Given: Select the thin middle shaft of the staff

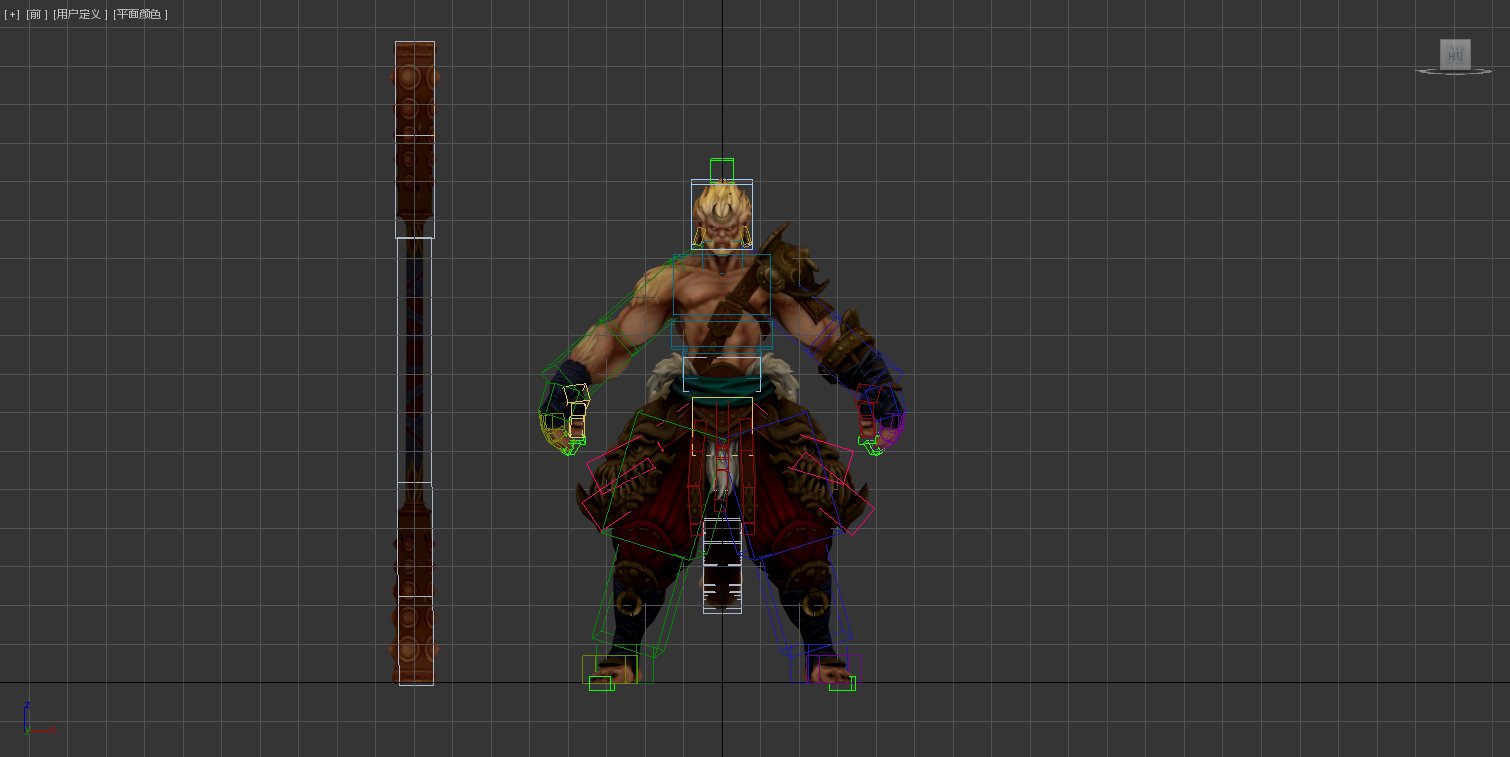Looking at the screenshot, I should point(414,360).
